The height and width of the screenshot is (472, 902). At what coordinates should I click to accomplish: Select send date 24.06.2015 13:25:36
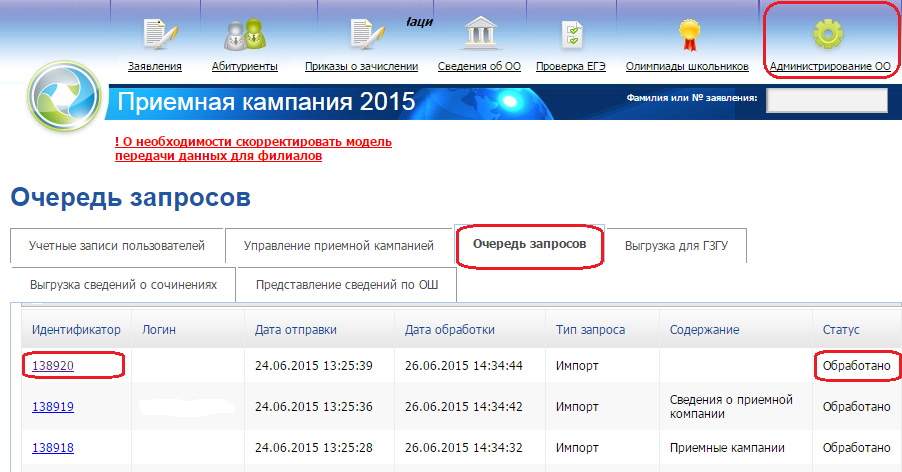pos(314,406)
